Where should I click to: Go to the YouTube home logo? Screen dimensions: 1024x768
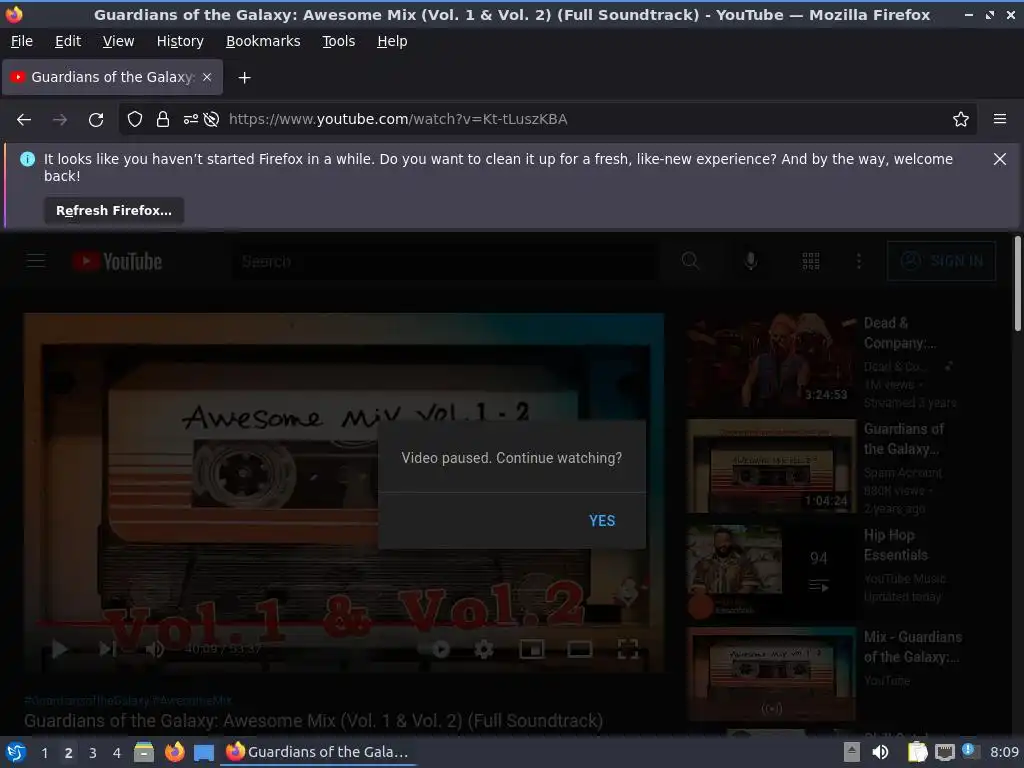[x=116, y=261]
